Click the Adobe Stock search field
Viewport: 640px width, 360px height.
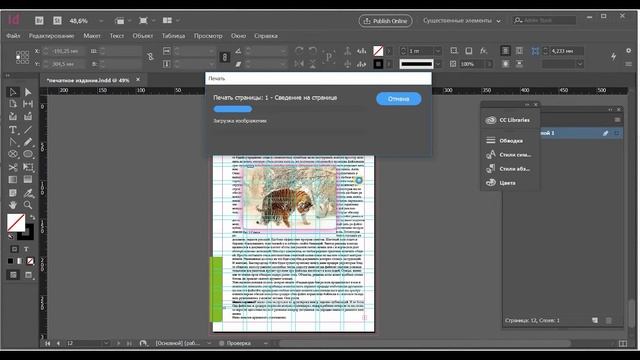tap(544, 20)
